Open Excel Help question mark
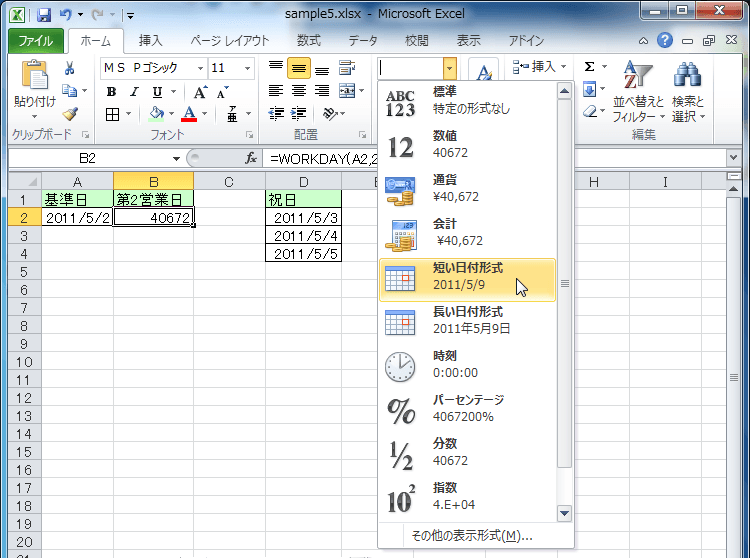 664,40
